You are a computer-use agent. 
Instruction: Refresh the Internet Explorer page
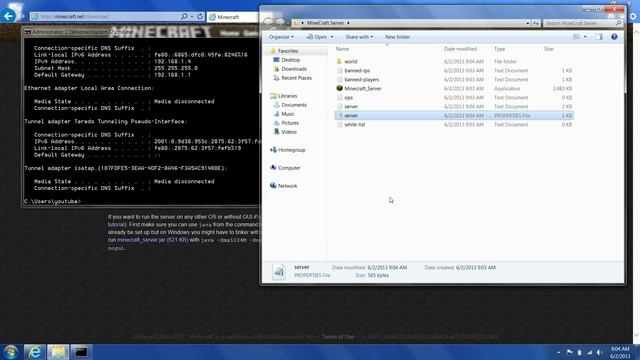click(200, 16)
